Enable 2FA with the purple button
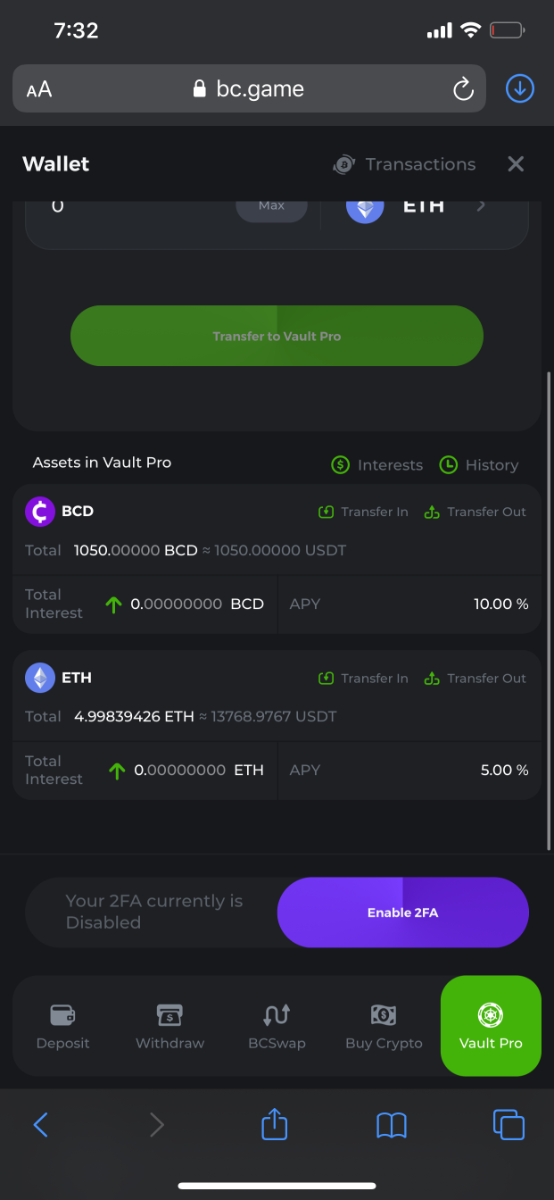554x1200 pixels. (403, 912)
